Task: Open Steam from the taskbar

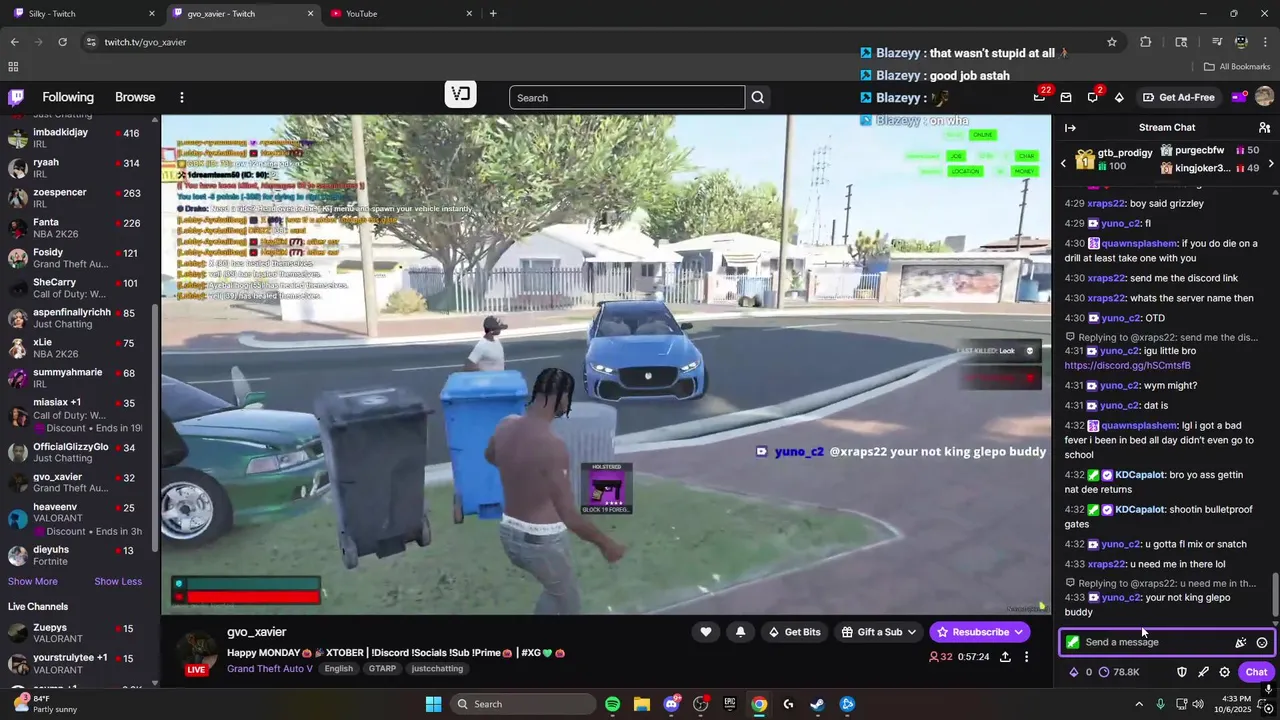Action: tap(817, 704)
